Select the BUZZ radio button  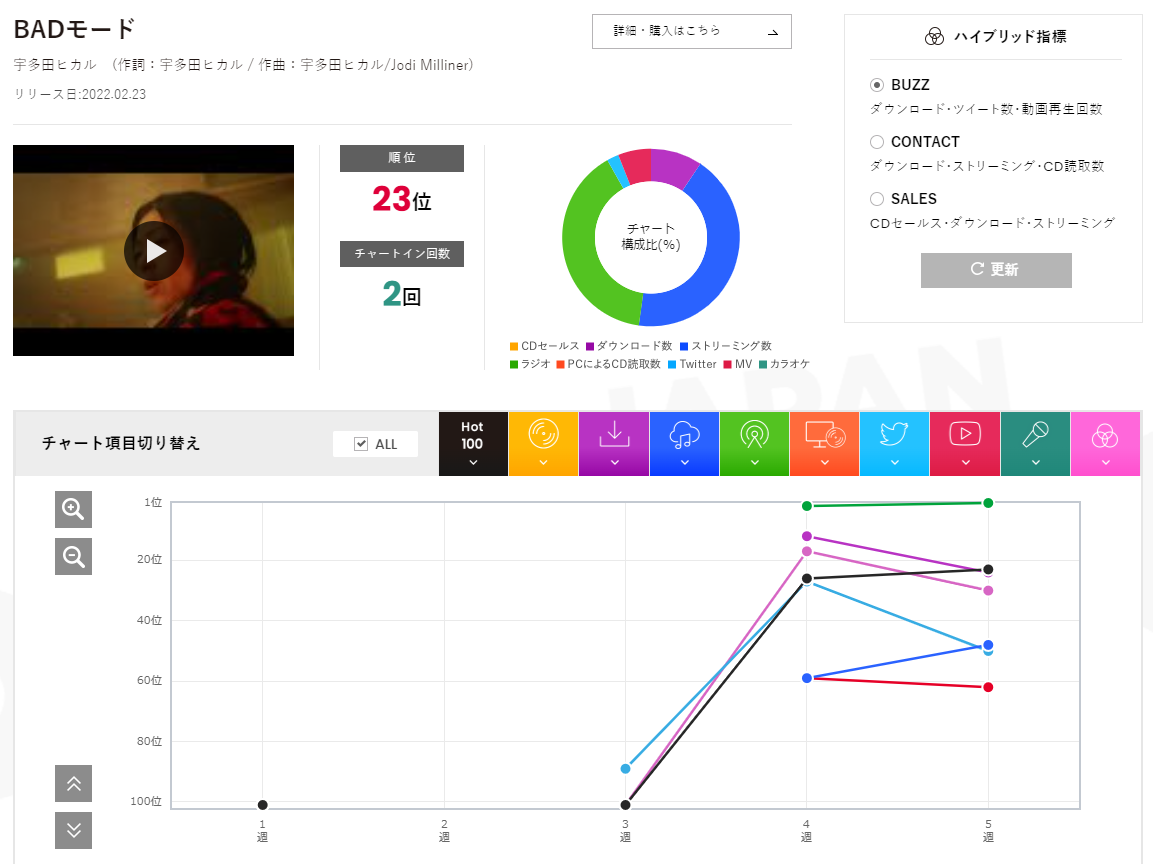tap(877, 85)
